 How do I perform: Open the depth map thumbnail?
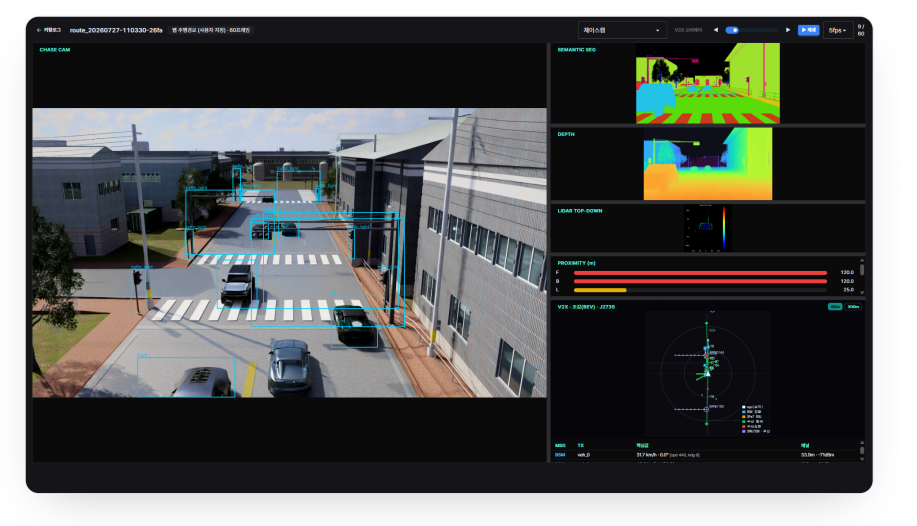pyautogui.click(x=708, y=164)
